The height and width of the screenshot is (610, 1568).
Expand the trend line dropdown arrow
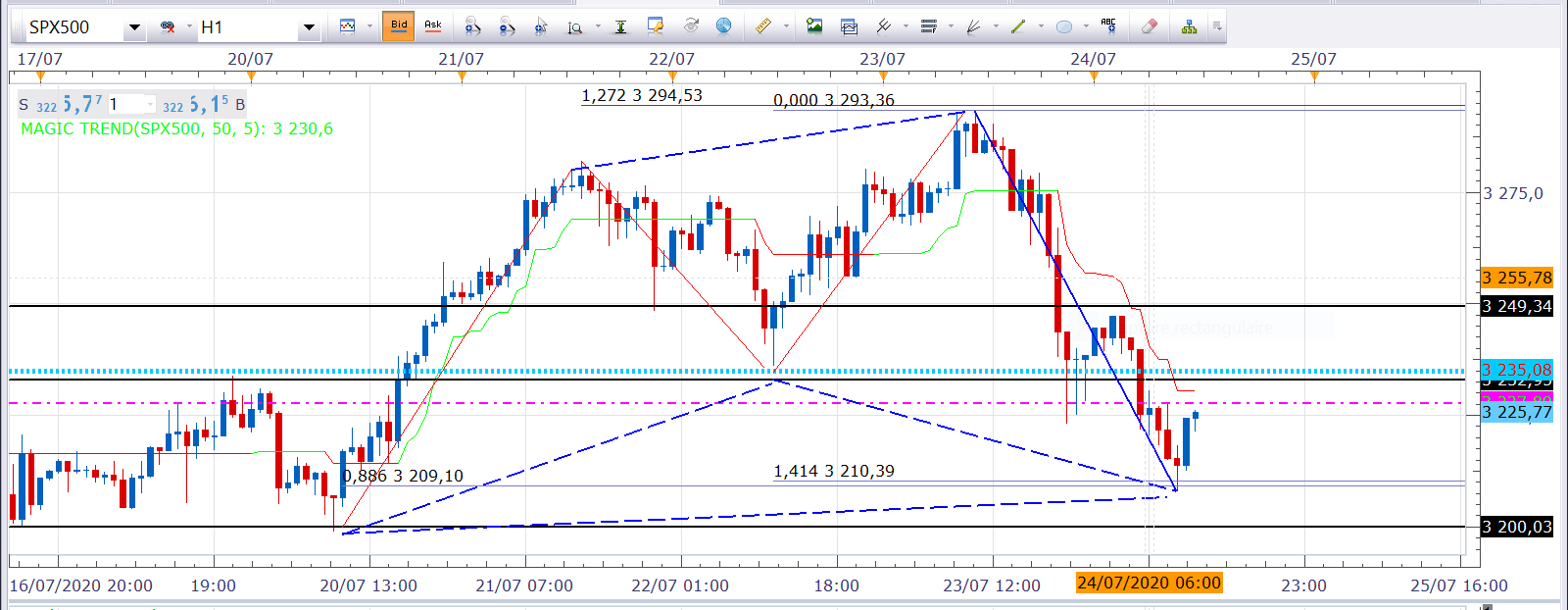(1041, 26)
